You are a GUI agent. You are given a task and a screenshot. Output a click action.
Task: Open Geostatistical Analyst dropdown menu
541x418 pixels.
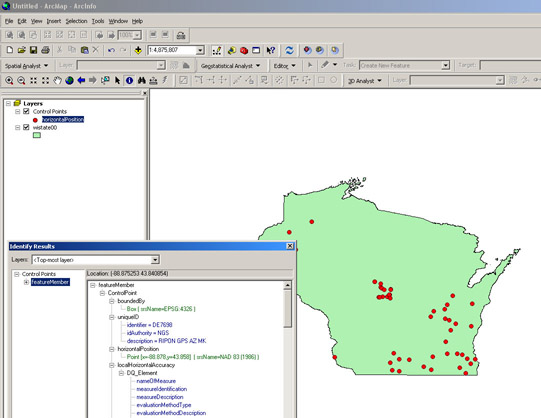point(230,66)
